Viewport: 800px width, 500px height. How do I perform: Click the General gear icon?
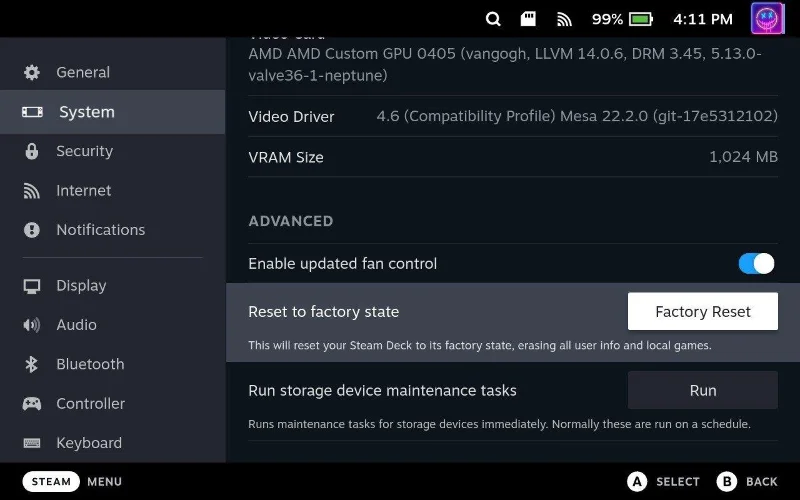pos(32,73)
